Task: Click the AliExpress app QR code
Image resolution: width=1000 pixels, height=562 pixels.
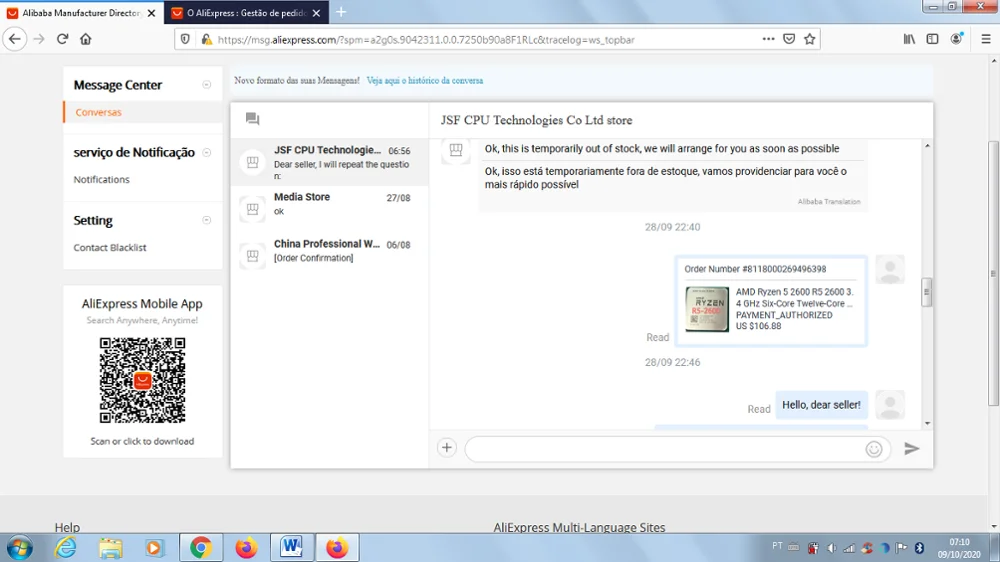Action: (142, 380)
